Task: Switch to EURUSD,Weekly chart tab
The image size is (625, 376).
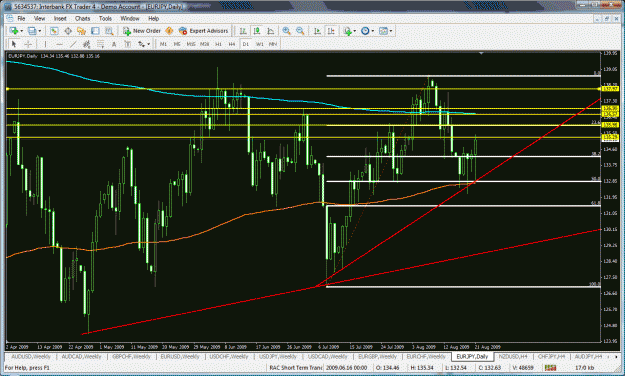Action: [x=180, y=356]
